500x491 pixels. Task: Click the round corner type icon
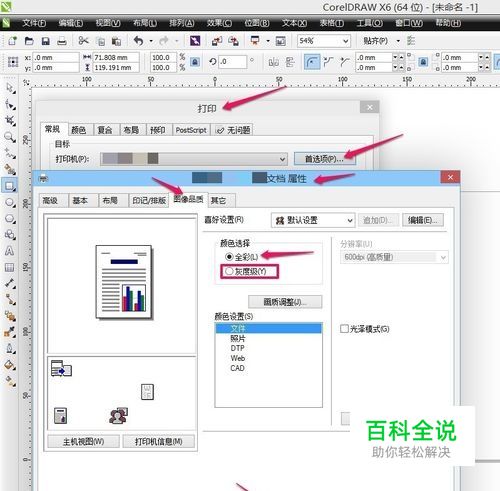[x=312, y=62]
